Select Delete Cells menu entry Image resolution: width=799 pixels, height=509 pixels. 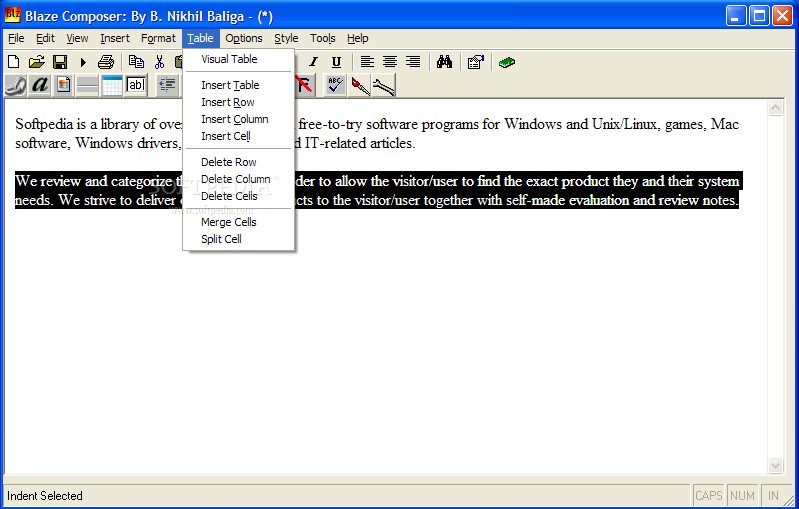[238, 196]
